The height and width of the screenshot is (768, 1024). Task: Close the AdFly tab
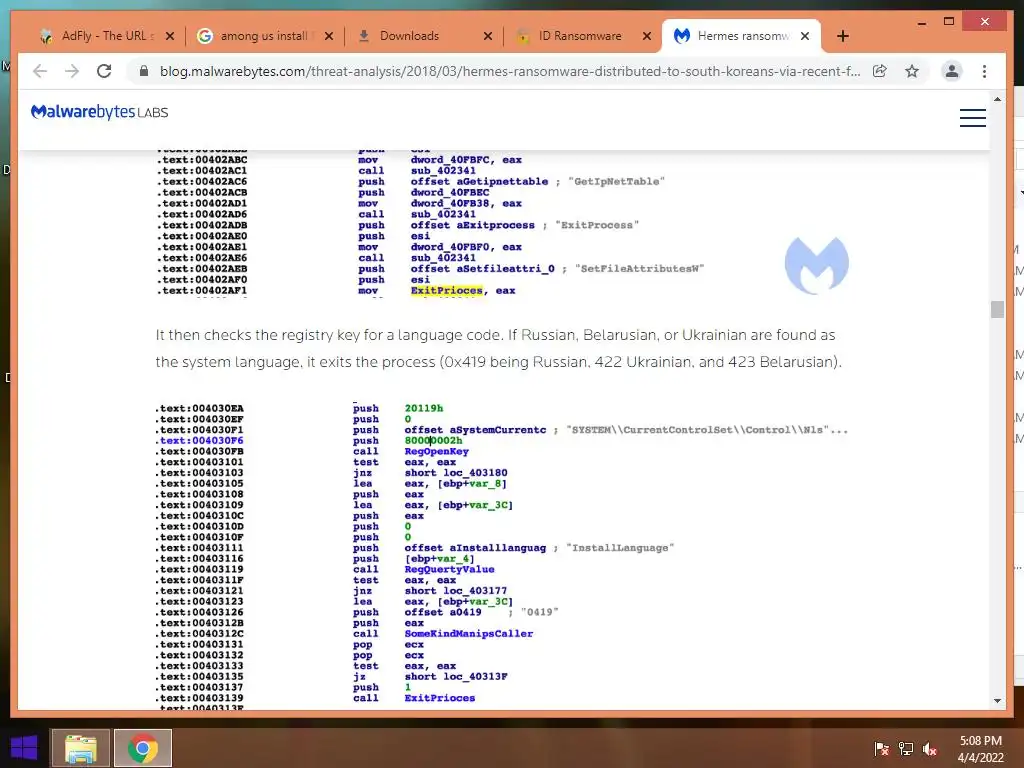click(x=170, y=36)
